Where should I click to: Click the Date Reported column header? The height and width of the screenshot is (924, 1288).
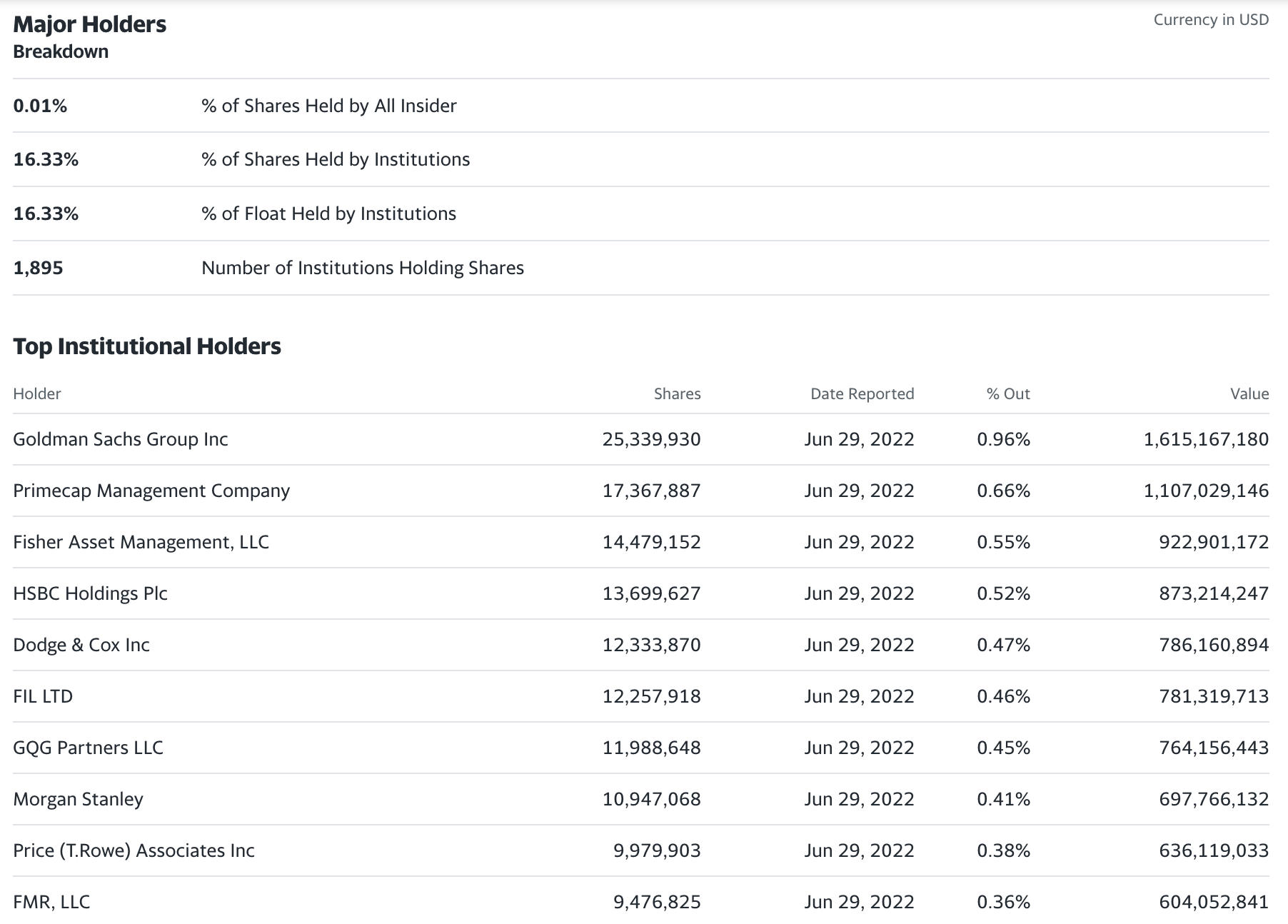[x=862, y=394]
